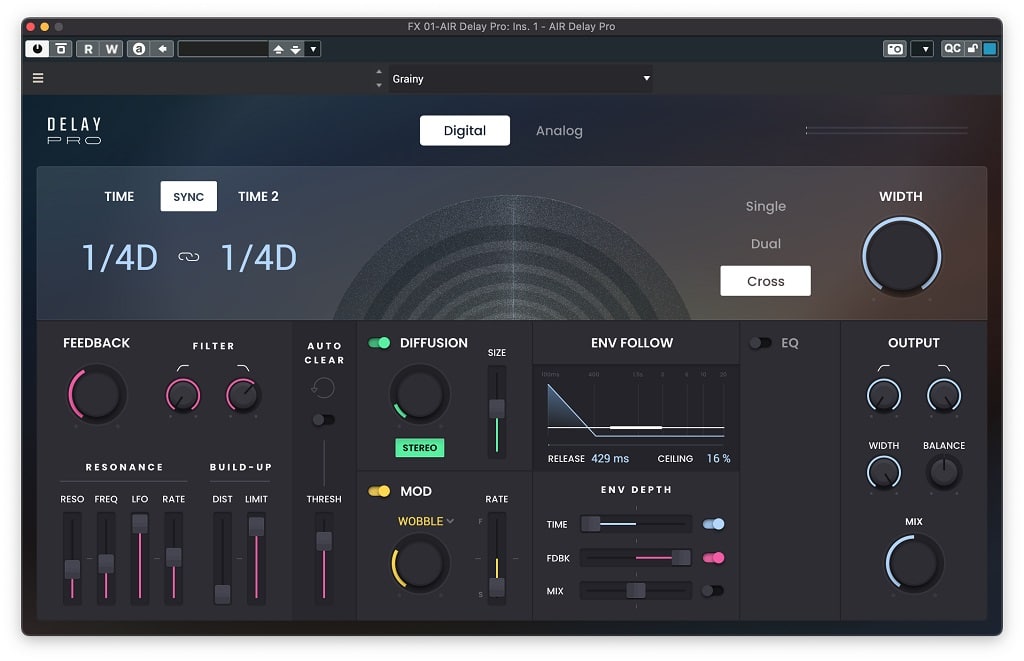Click the blue square toolbar icon

(x=990, y=49)
